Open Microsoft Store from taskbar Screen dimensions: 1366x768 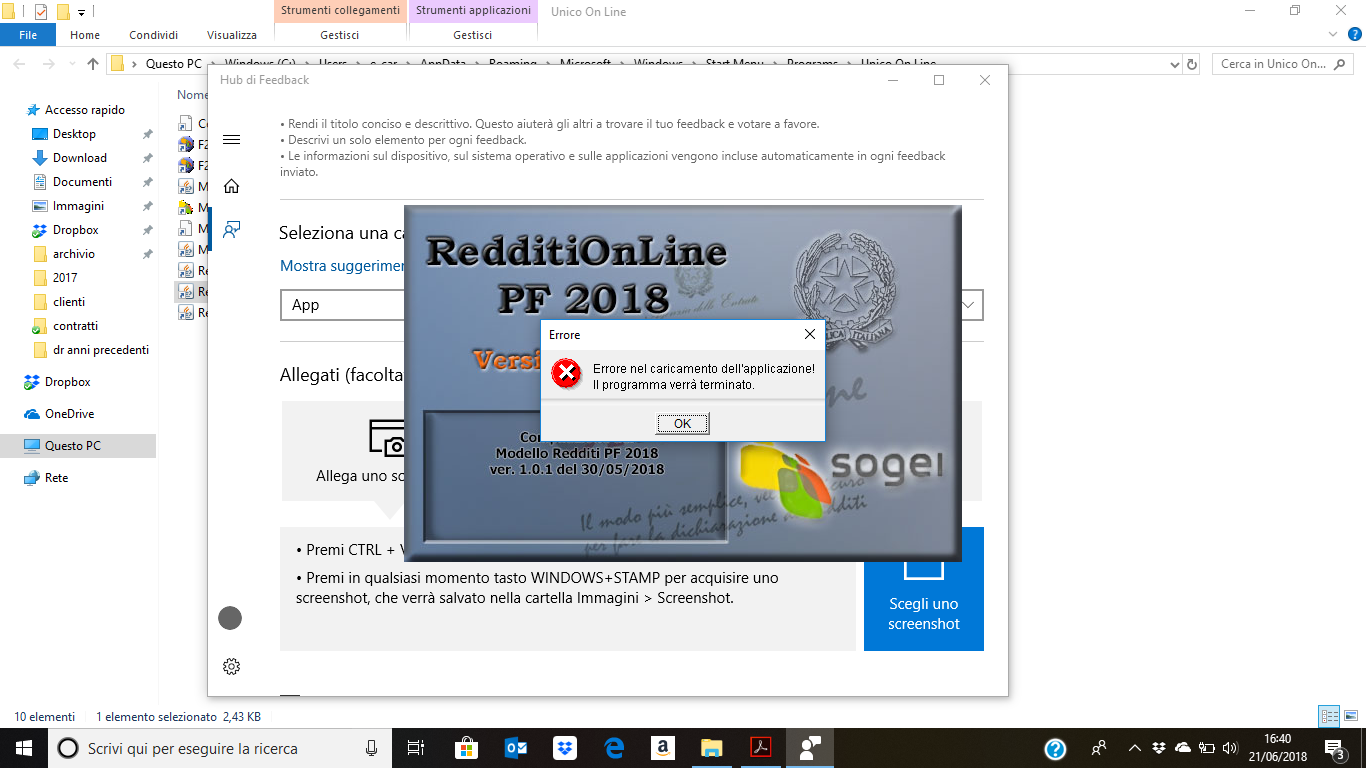pos(466,748)
